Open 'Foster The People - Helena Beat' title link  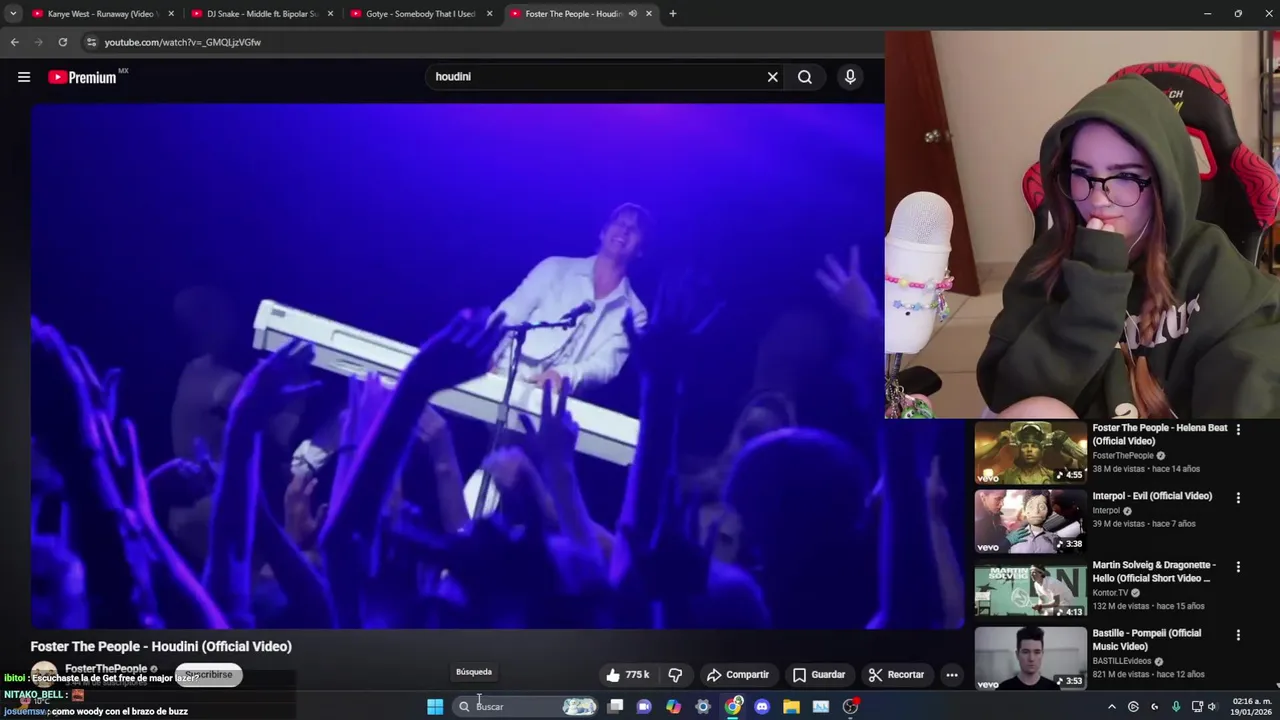[1159, 434]
